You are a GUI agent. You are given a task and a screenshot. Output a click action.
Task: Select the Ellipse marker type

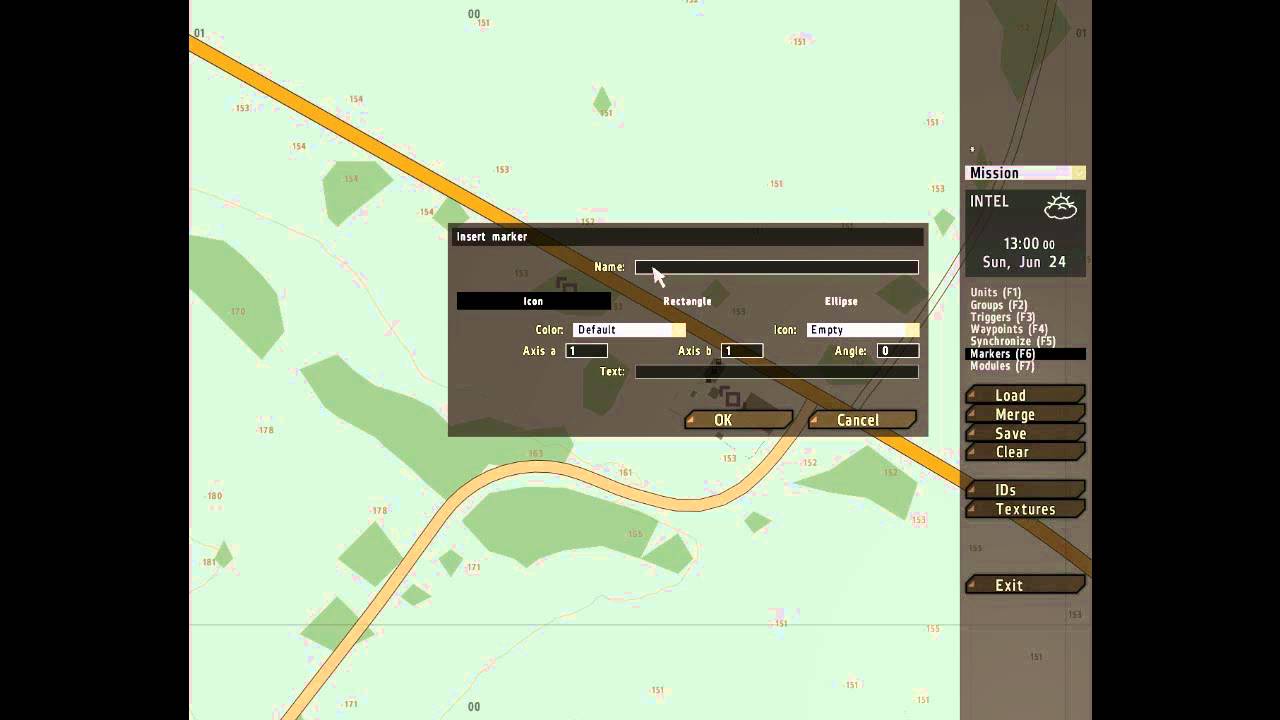tap(841, 301)
